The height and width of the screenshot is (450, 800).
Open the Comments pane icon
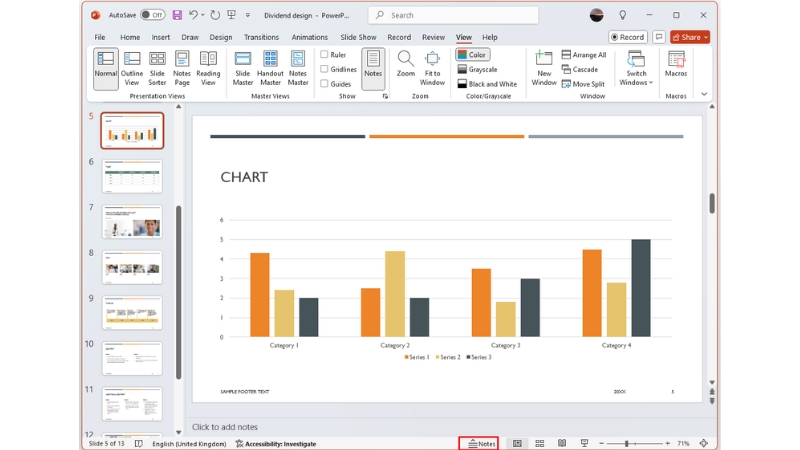659,37
